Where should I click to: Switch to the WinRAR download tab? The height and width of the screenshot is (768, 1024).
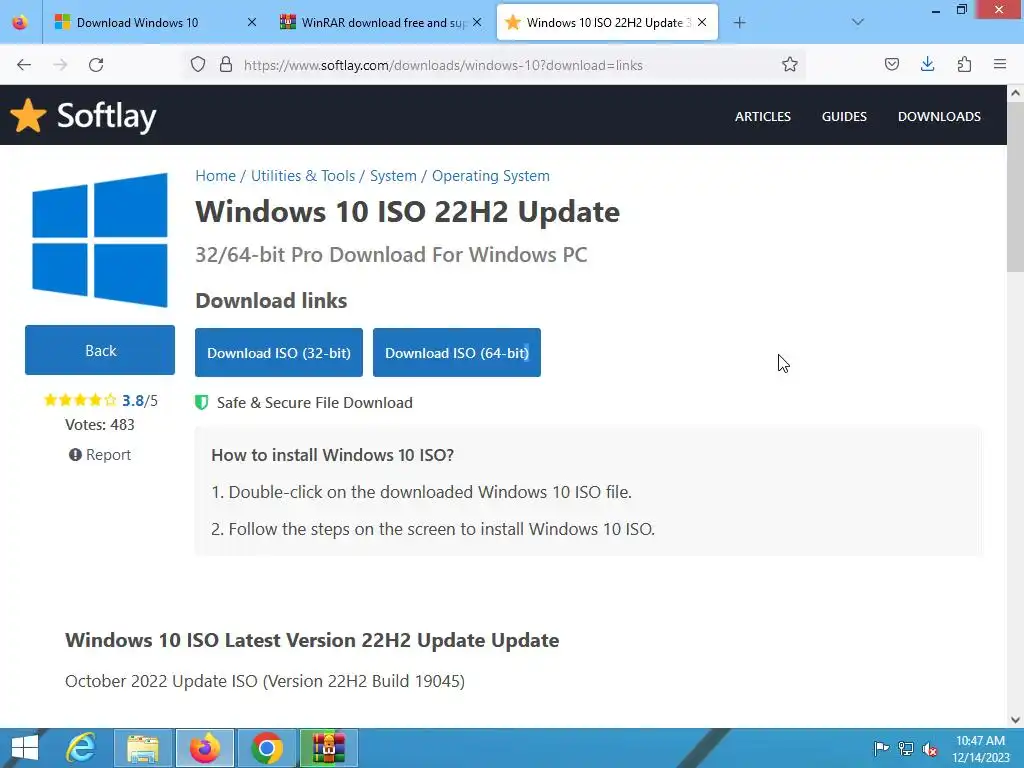pos(380,22)
